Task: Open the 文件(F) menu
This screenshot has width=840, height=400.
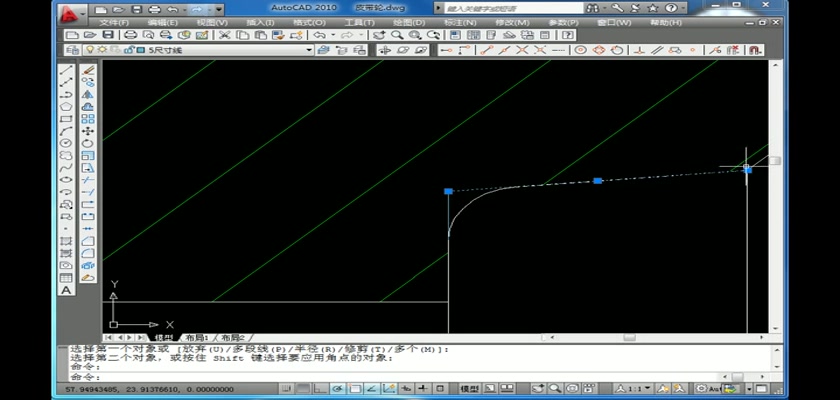Action: 114,22
